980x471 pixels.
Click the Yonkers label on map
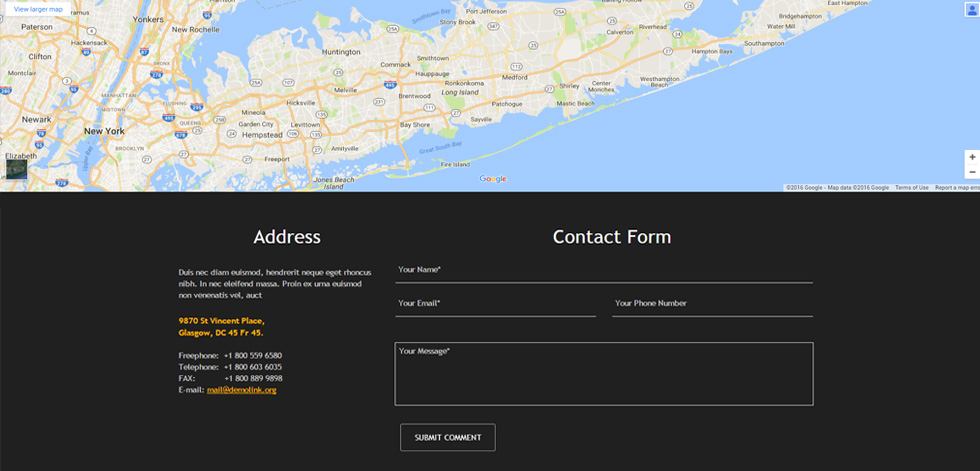point(148,19)
